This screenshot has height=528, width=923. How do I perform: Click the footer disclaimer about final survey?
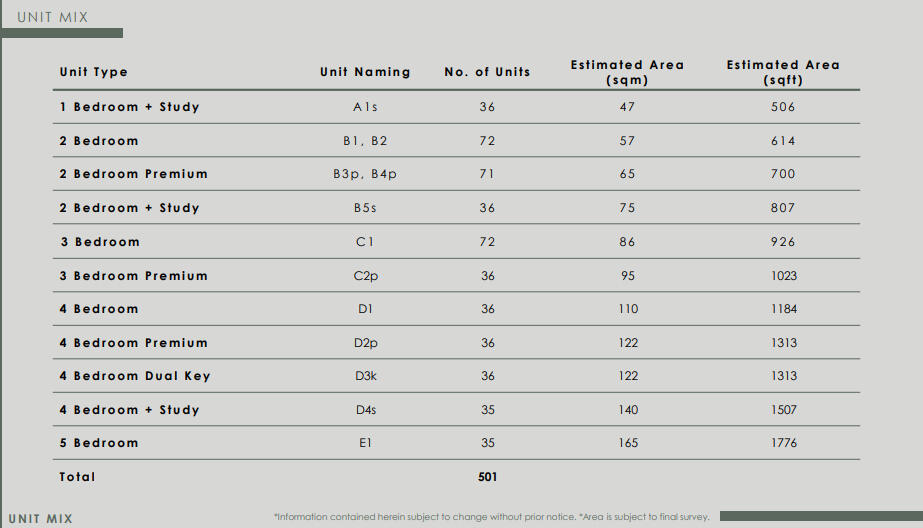(492, 517)
